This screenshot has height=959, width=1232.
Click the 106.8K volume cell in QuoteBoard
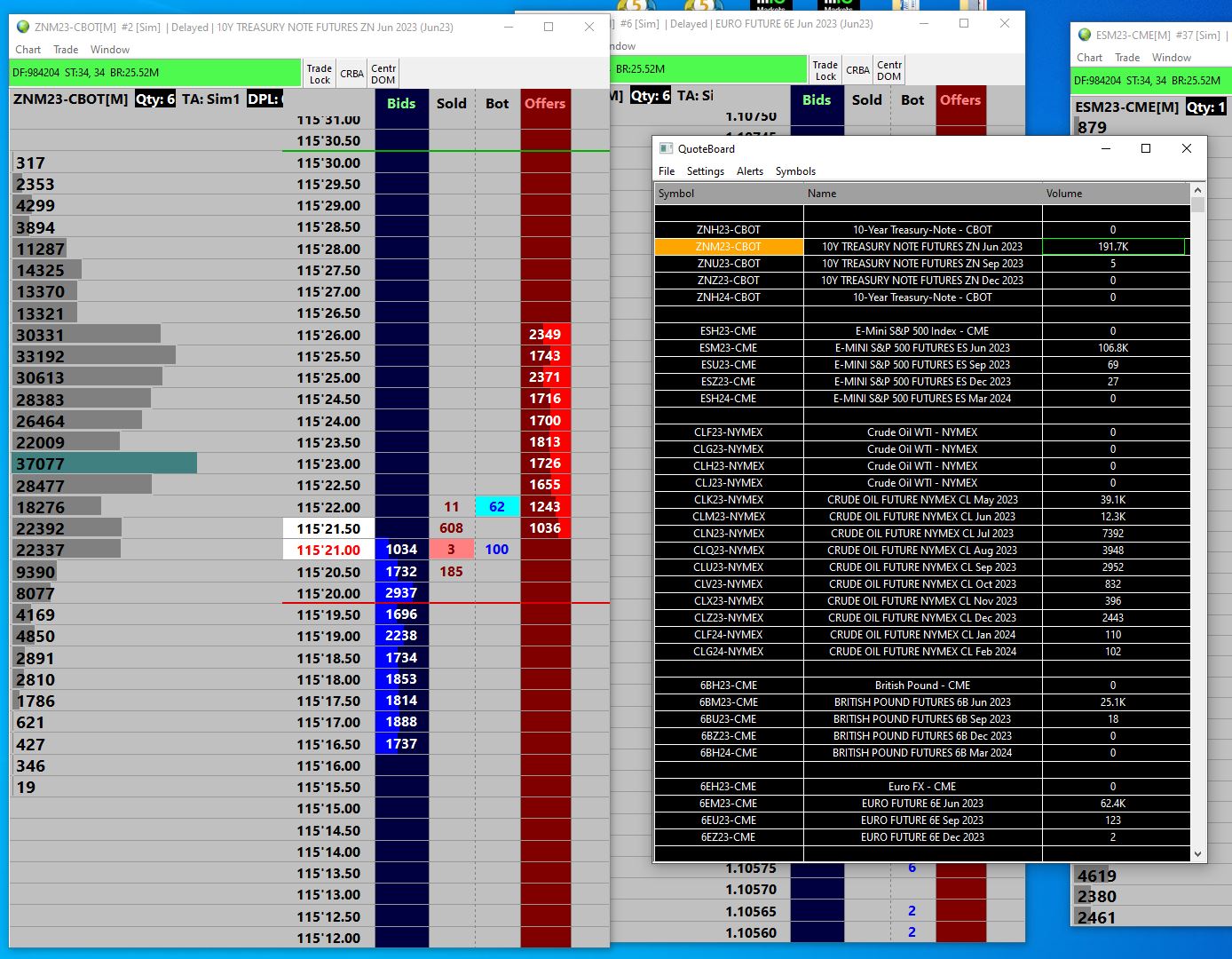(x=1113, y=348)
